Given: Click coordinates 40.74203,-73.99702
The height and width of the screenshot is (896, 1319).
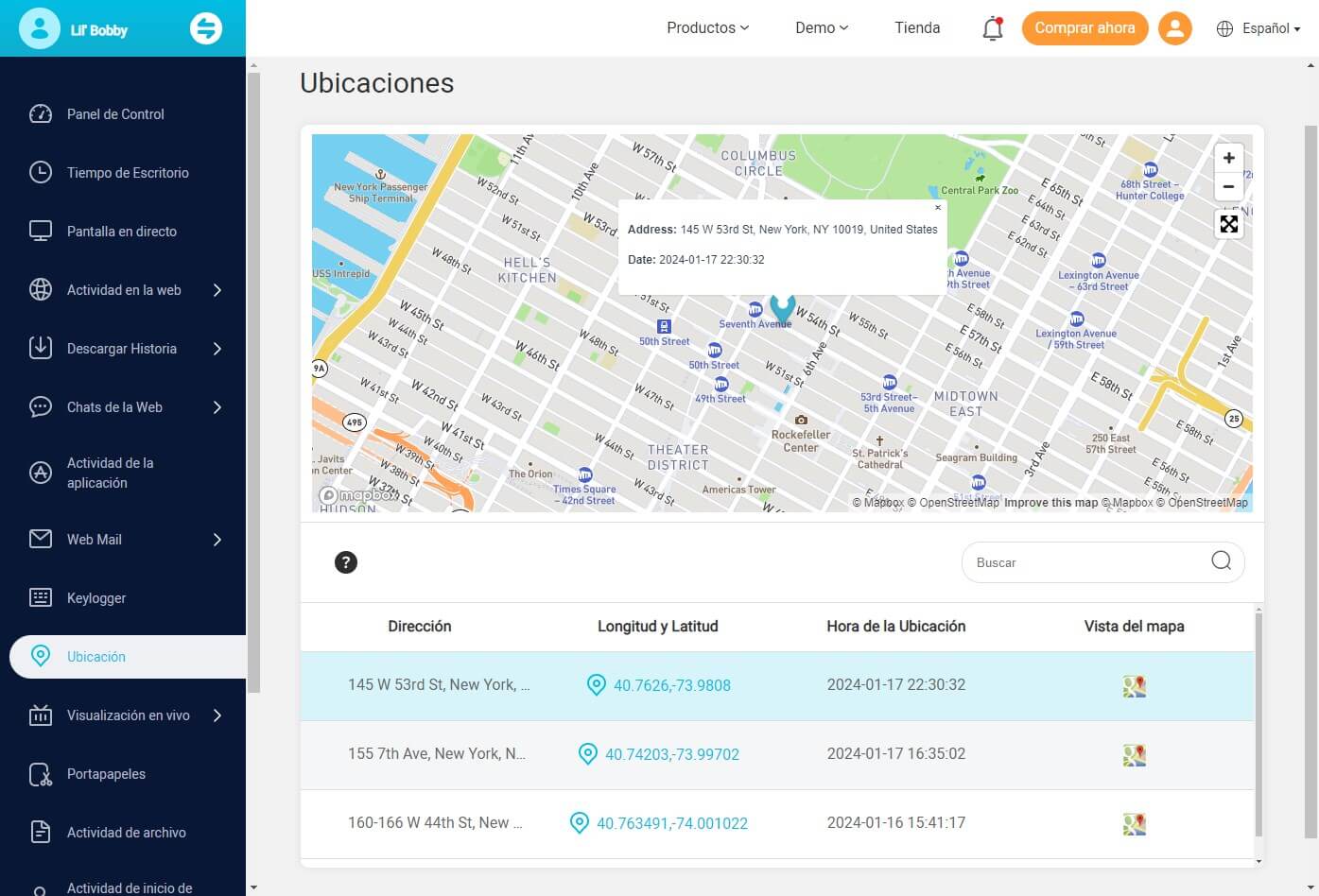Looking at the screenshot, I should pos(671,755).
